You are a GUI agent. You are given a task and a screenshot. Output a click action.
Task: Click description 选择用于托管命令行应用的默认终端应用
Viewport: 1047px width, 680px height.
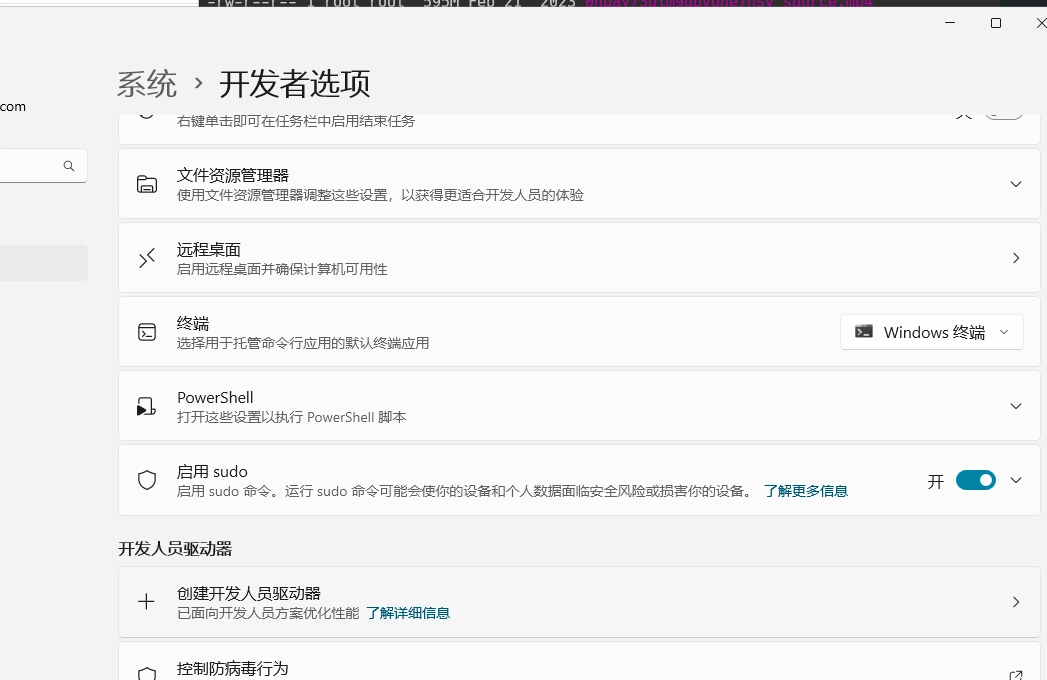pyautogui.click(x=302, y=343)
